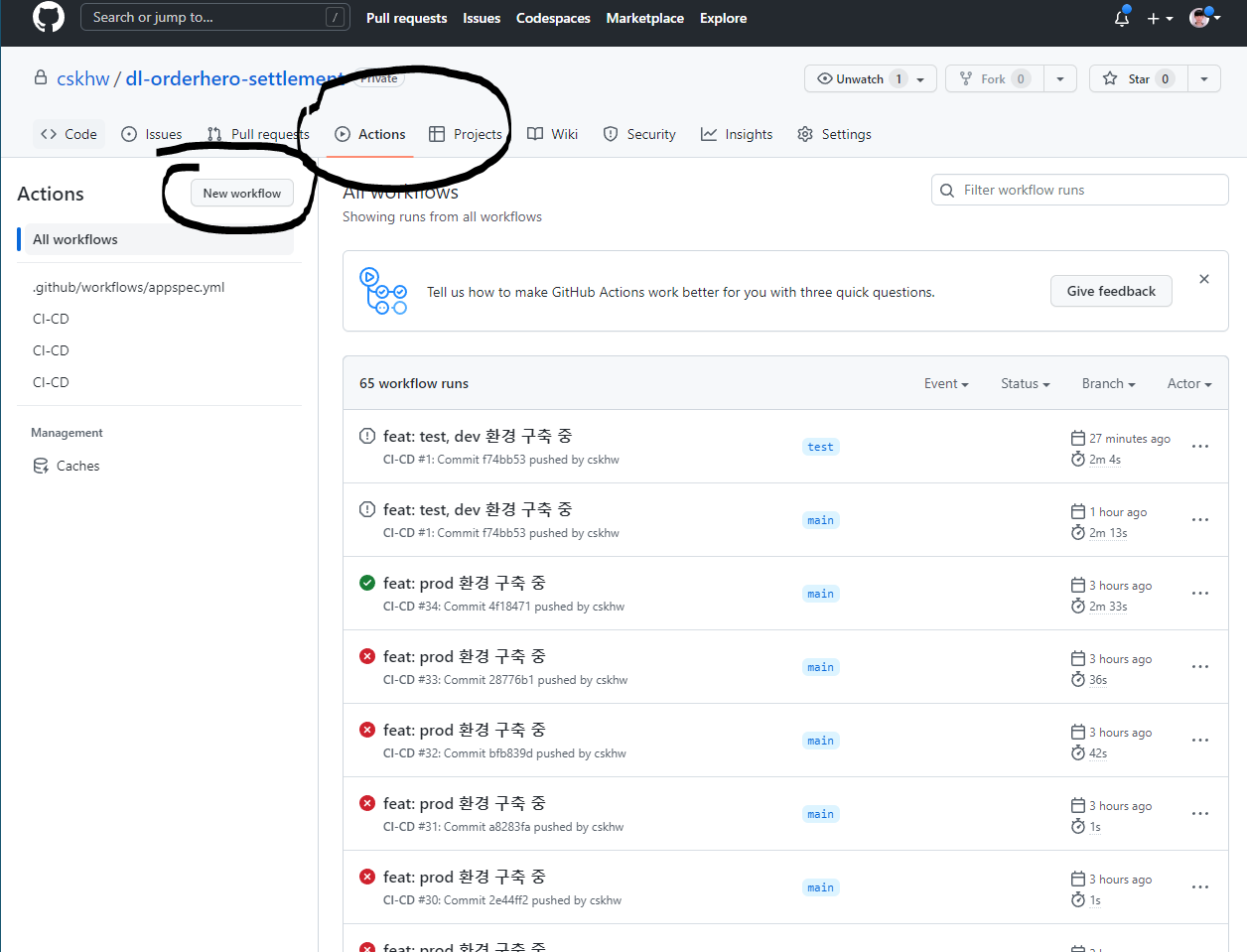Switch to the Code tab
The width and height of the screenshot is (1247, 952).
coord(69,134)
